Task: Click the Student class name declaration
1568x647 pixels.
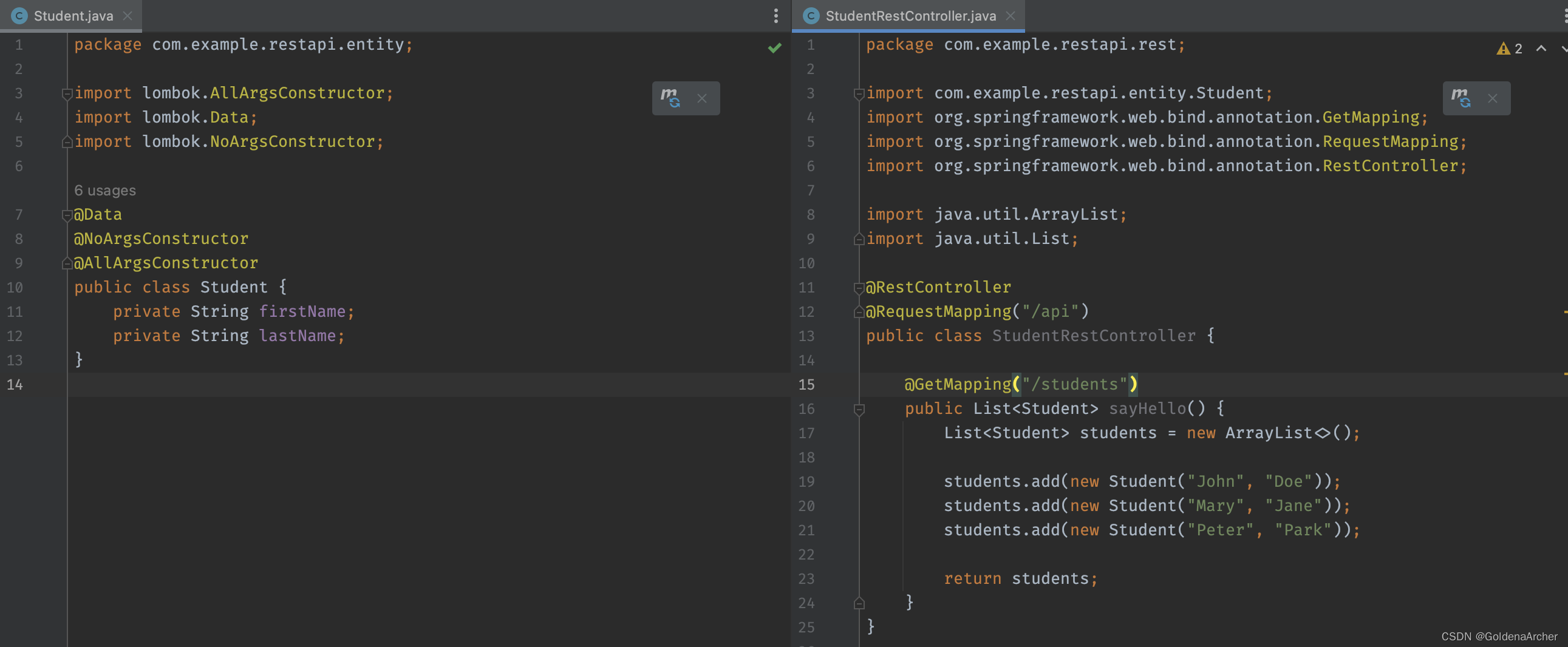Action: (234, 287)
